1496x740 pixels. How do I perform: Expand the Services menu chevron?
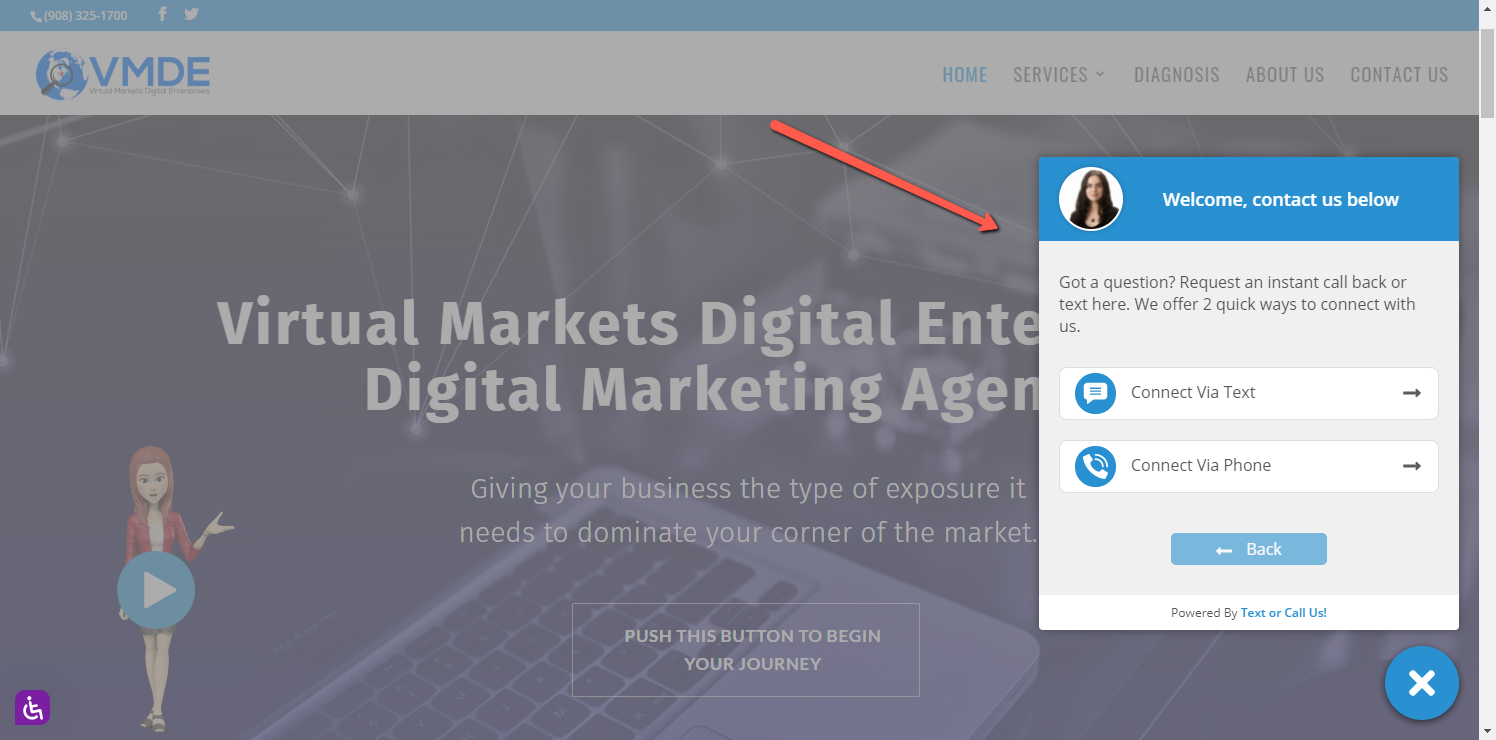[x=1100, y=74]
